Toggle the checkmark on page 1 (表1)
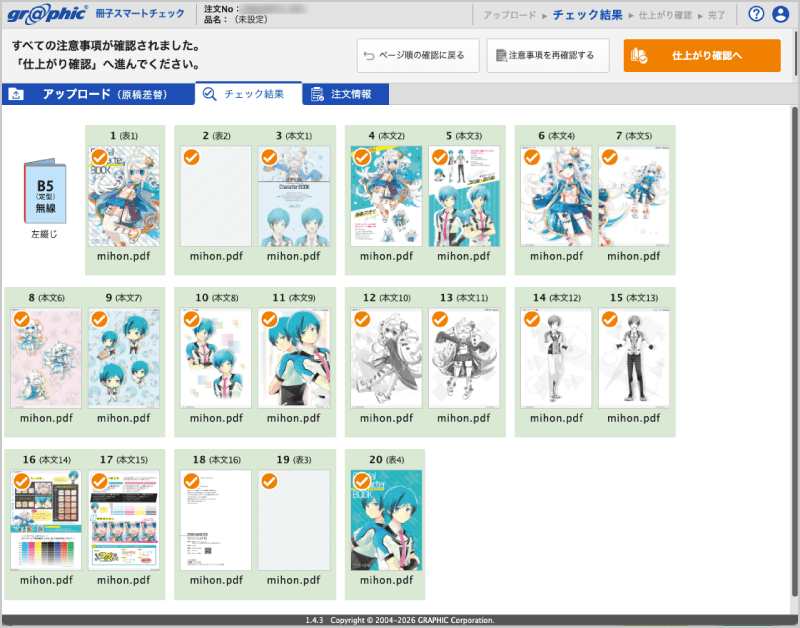 click(99, 157)
